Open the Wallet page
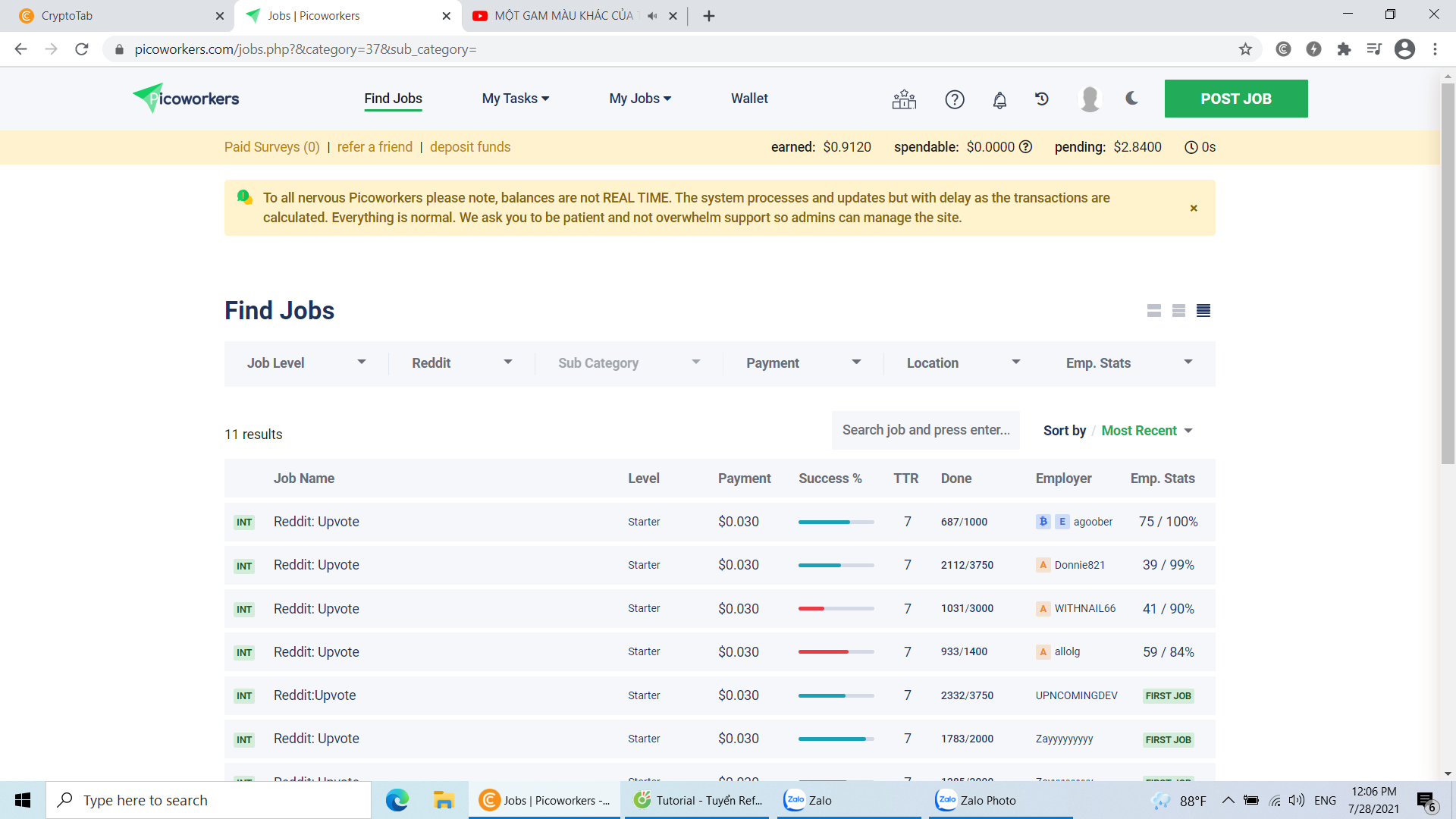Viewport: 1456px width, 819px height. (x=749, y=99)
